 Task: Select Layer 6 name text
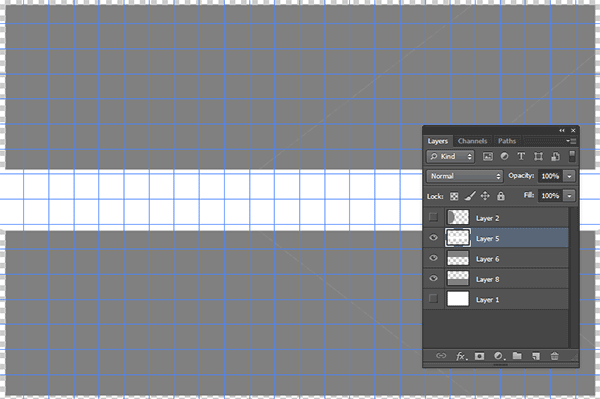pyautogui.click(x=488, y=259)
